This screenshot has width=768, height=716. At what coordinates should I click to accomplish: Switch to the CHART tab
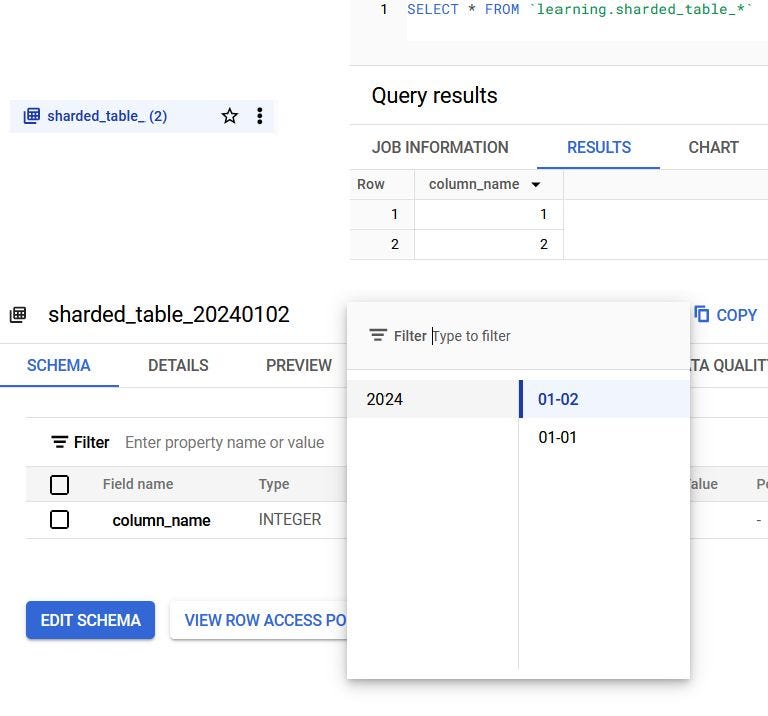(713, 147)
